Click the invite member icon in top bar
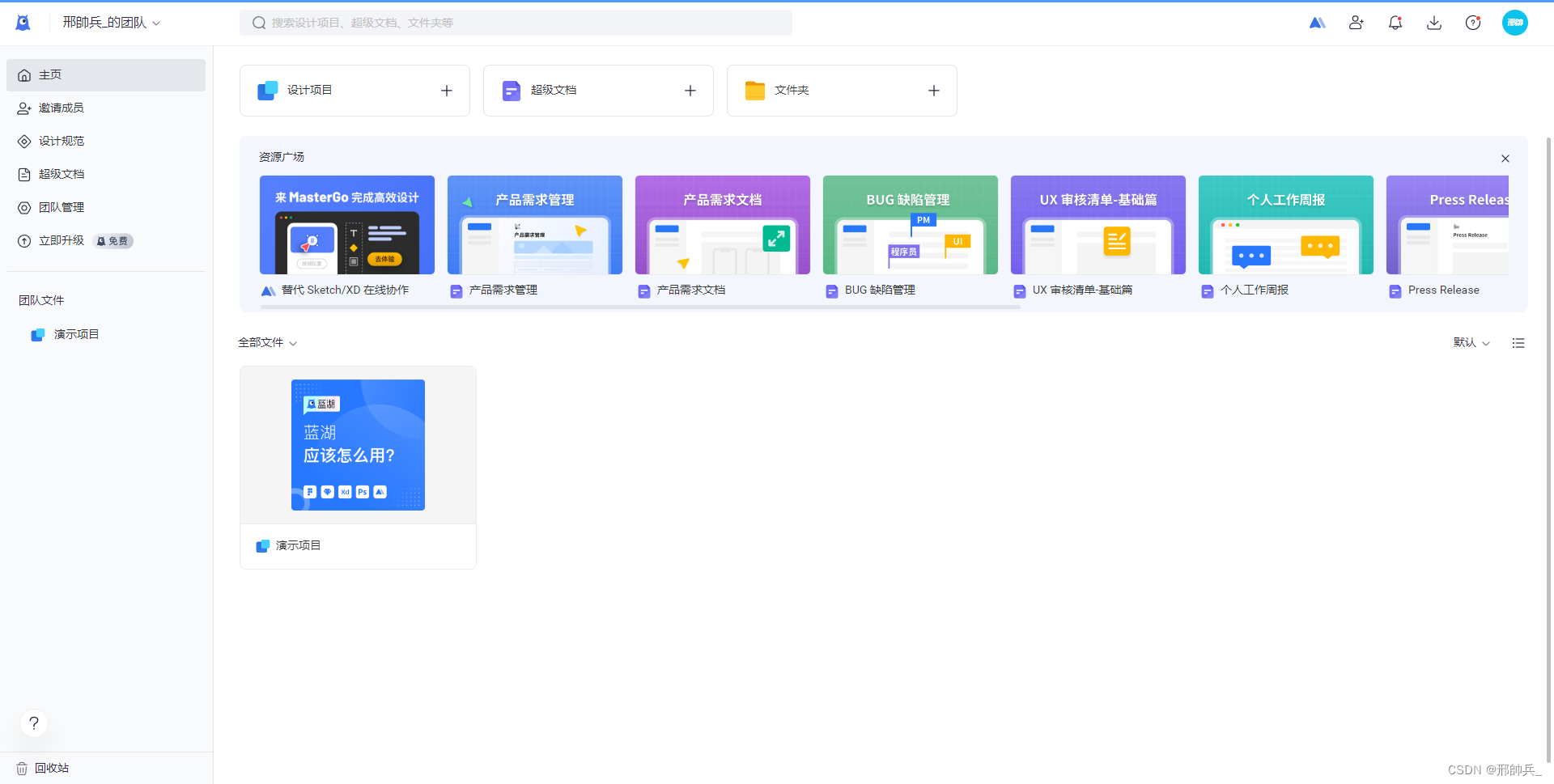 click(x=1357, y=22)
